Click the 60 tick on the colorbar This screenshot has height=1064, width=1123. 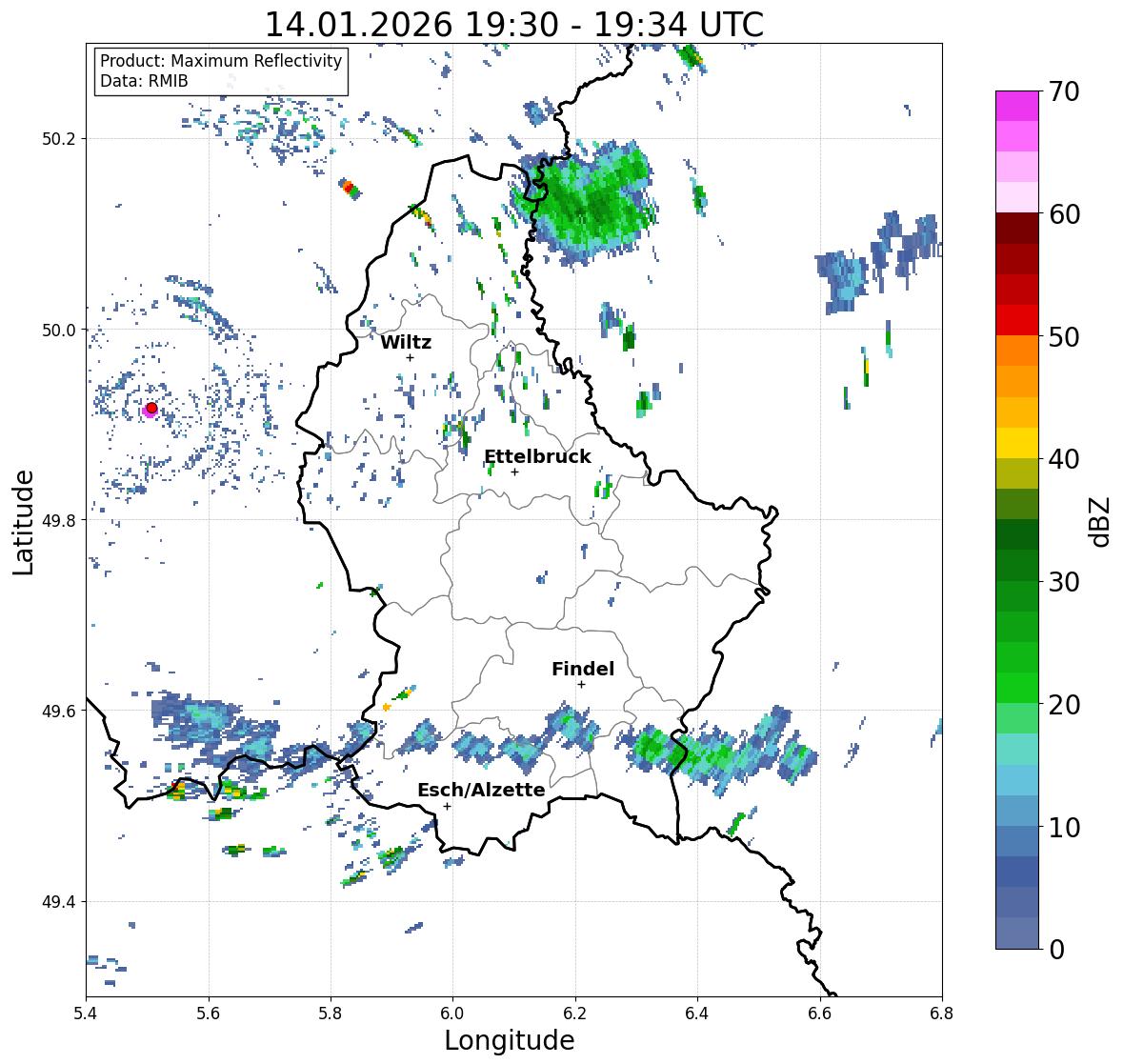[1064, 214]
